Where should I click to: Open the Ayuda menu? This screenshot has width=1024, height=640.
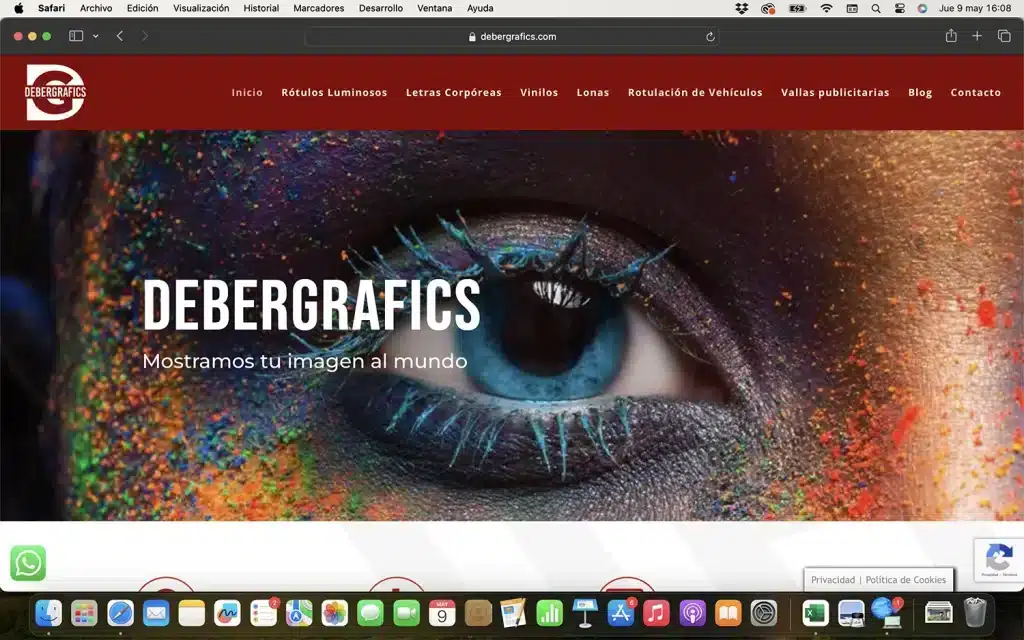[480, 8]
